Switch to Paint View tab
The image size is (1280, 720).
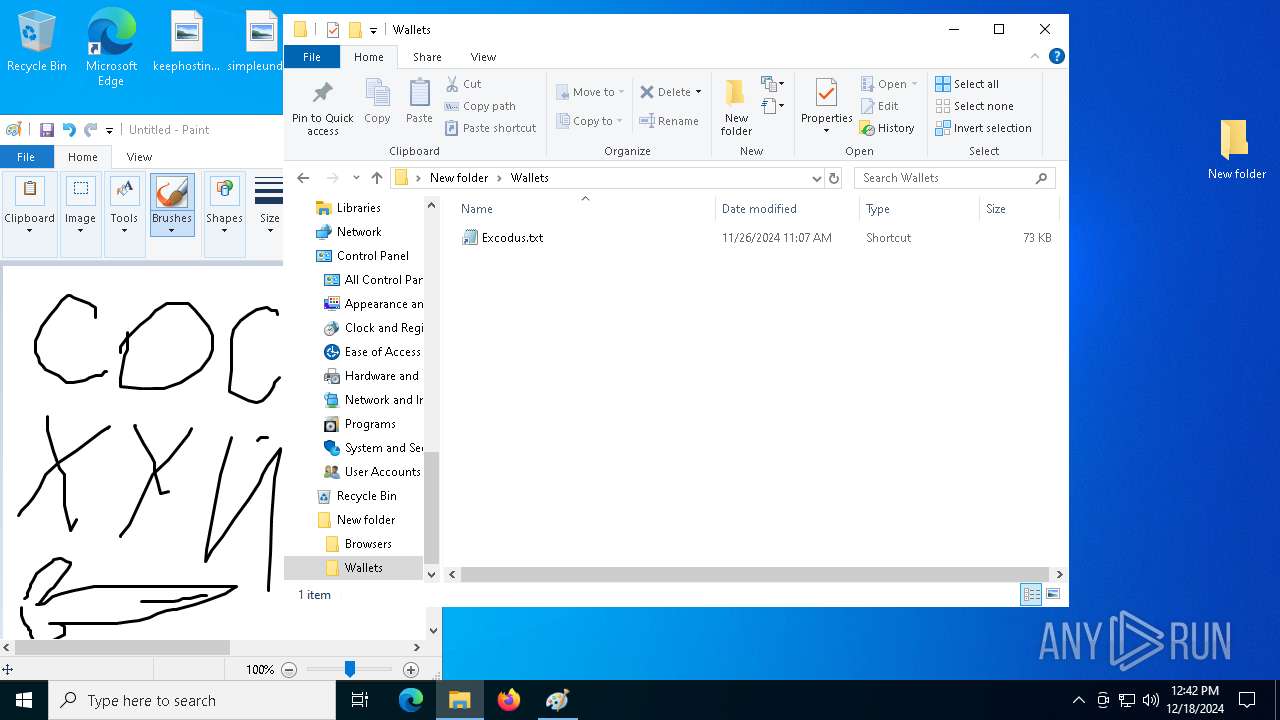coord(139,157)
